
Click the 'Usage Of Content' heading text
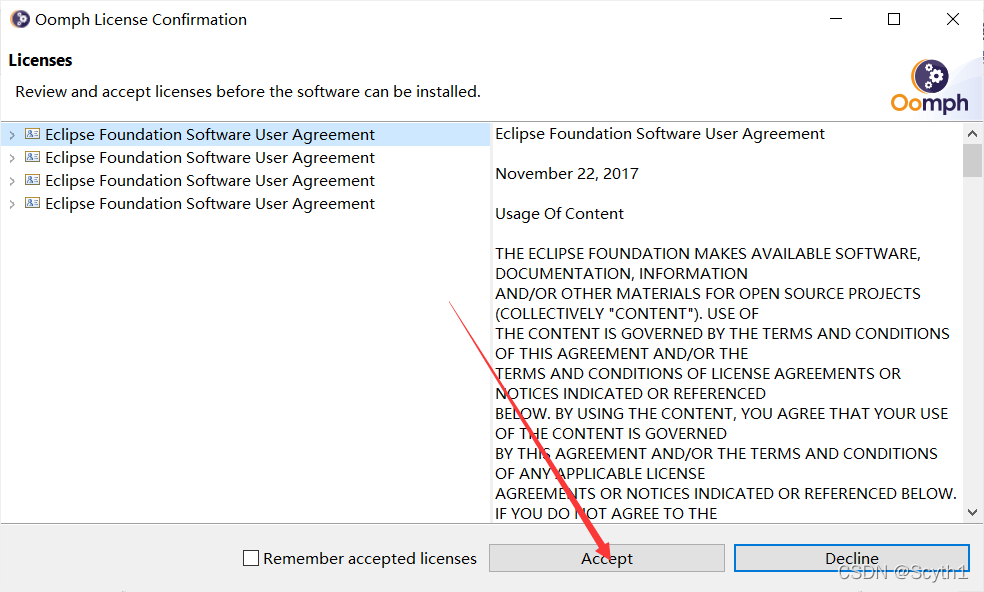click(559, 214)
